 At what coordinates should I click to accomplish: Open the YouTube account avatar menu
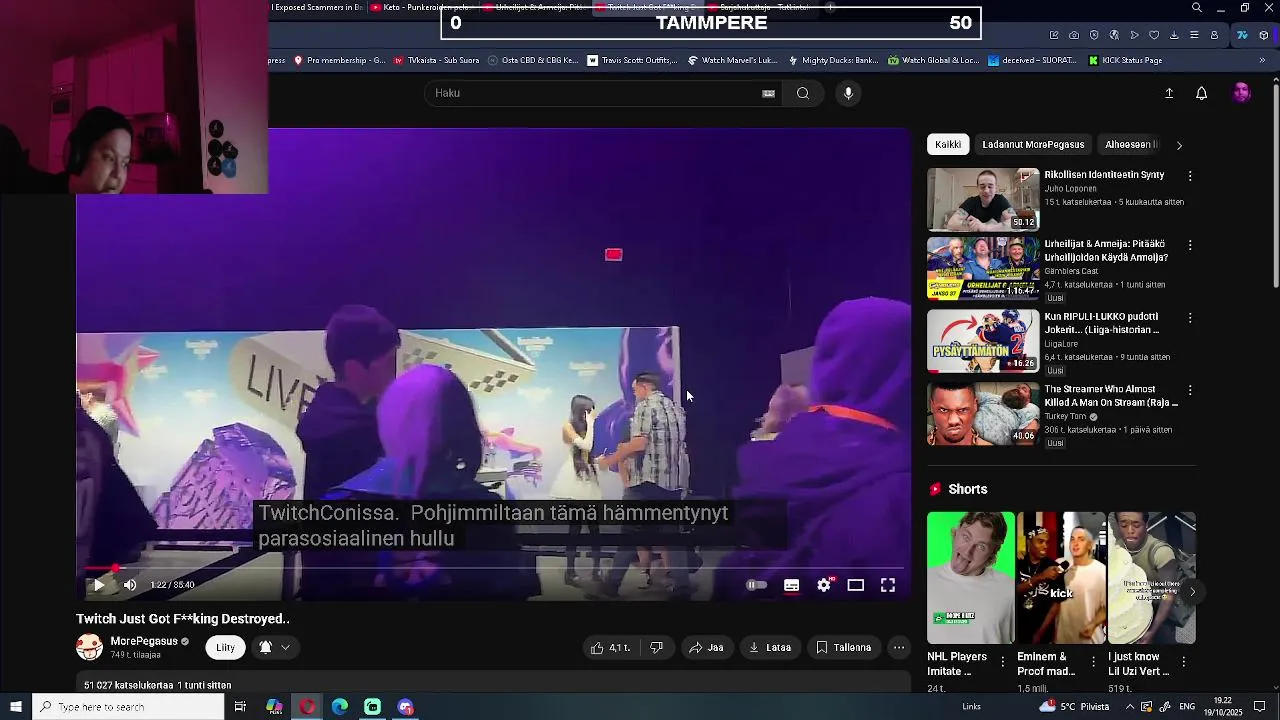coord(1242,93)
